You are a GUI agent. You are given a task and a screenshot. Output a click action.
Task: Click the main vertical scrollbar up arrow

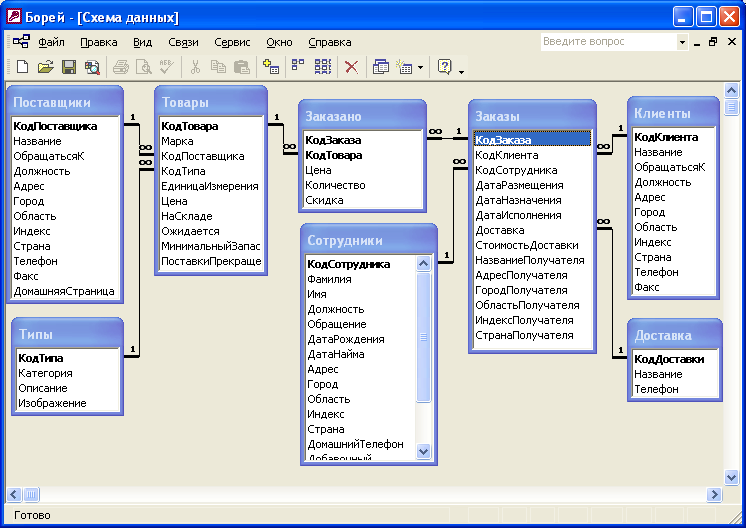(x=731, y=90)
